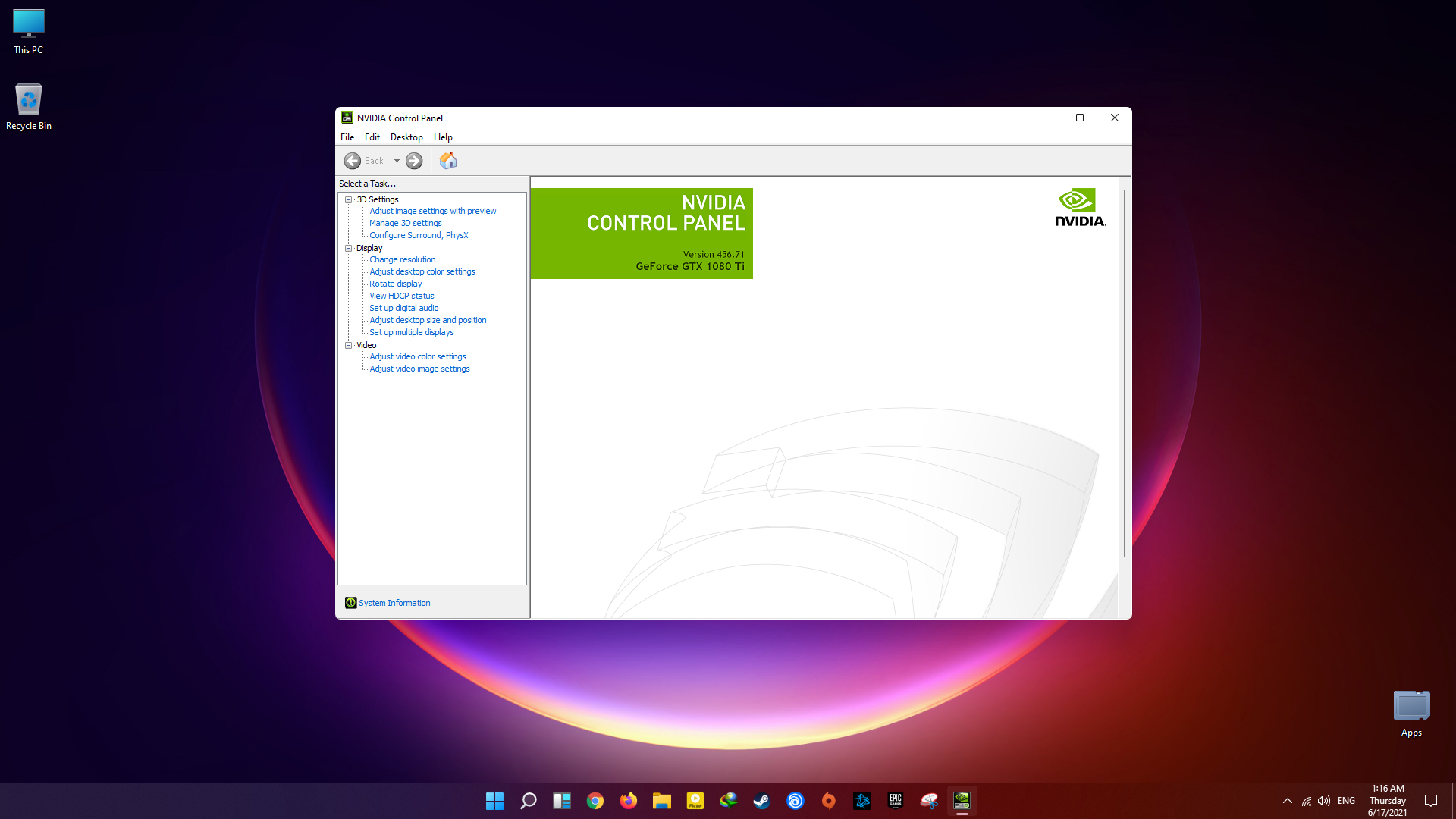Viewport: 1456px width, 819px height.
Task: Open the Snipping Tool from taskbar
Action: coord(929,801)
